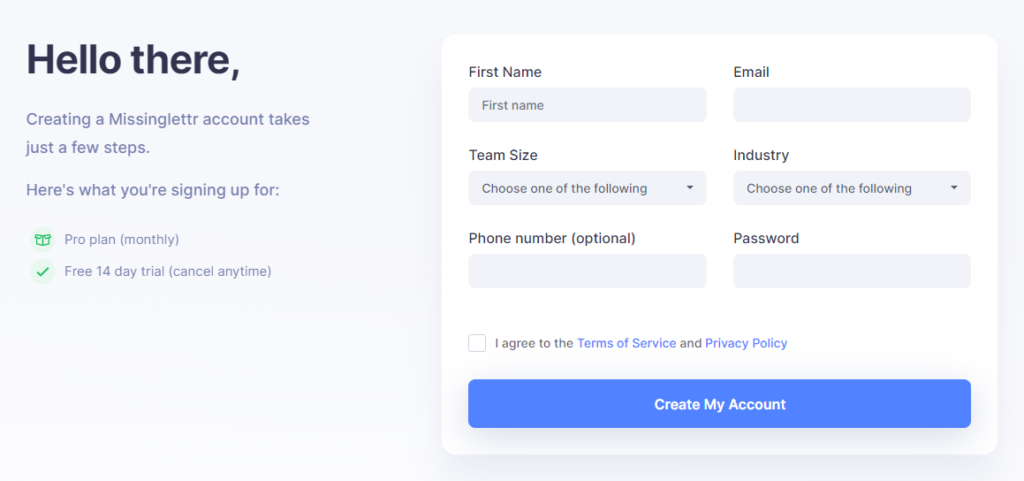This screenshot has height=481, width=1024.
Task: Click the First Name label
Action: click(x=505, y=72)
